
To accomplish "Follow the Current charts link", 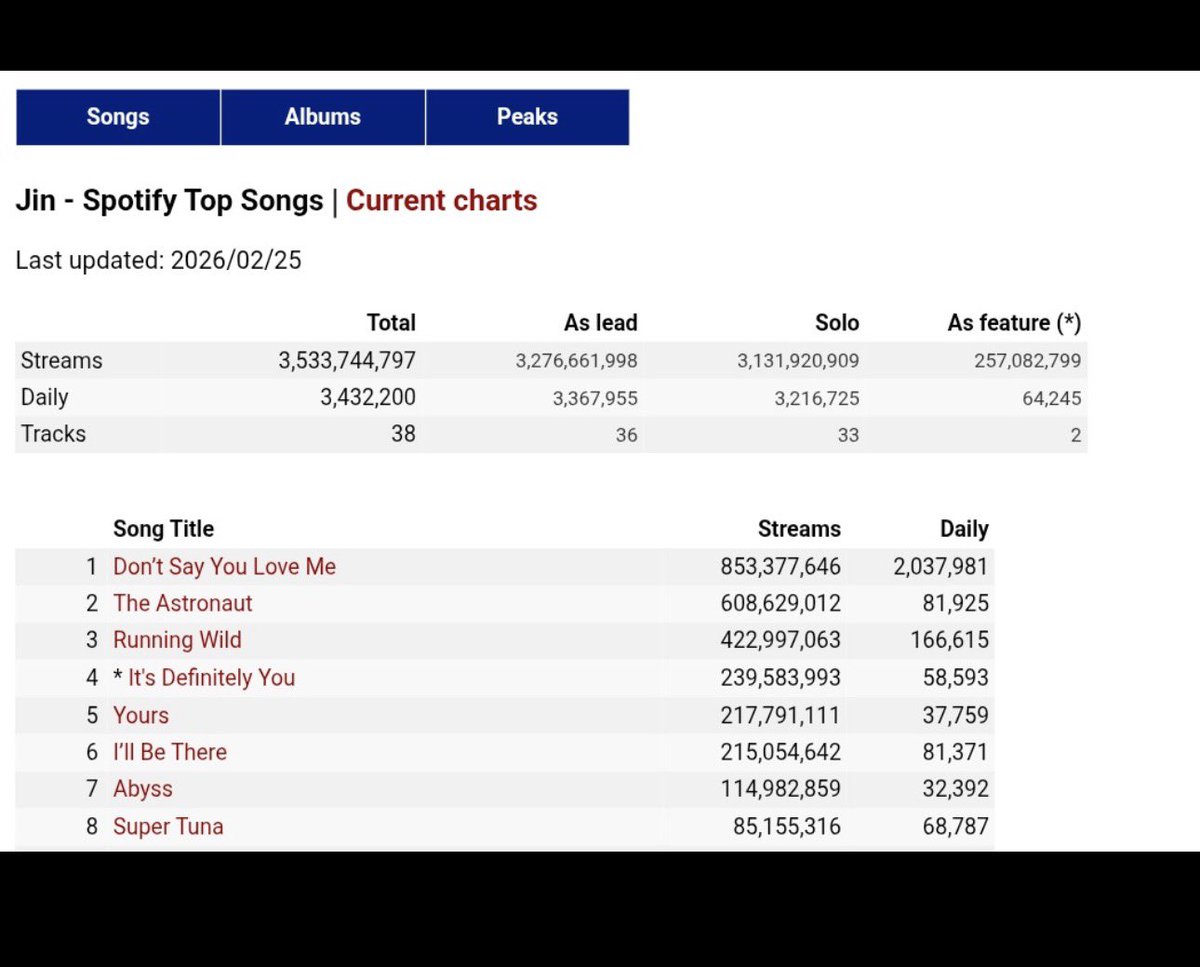I will coord(441,200).
